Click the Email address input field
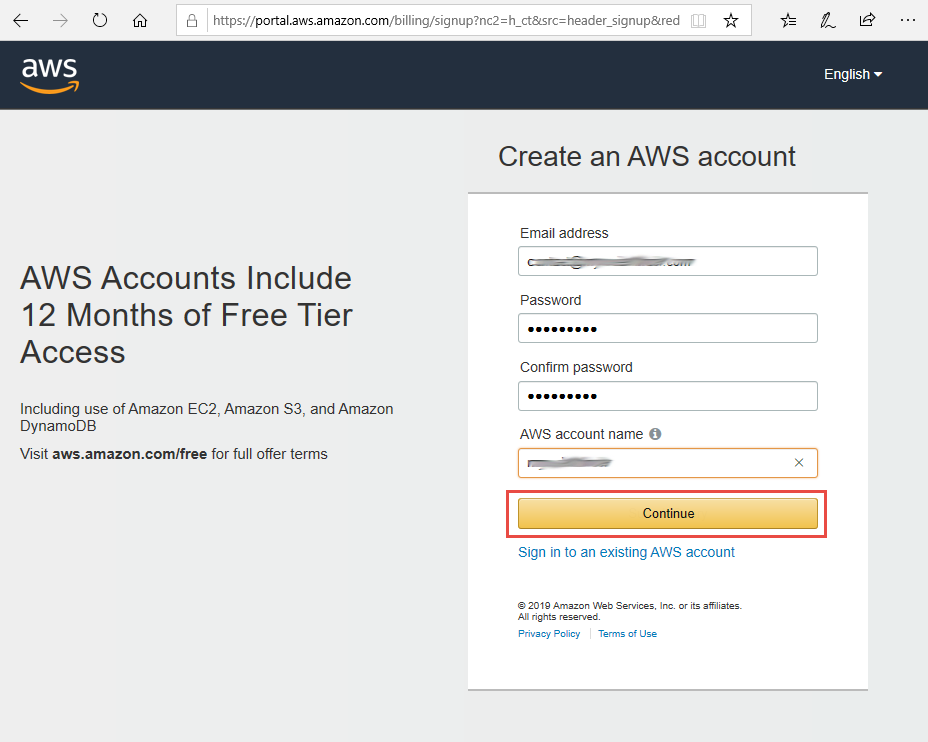The height and width of the screenshot is (742, 928). click(x=668, y=261)
